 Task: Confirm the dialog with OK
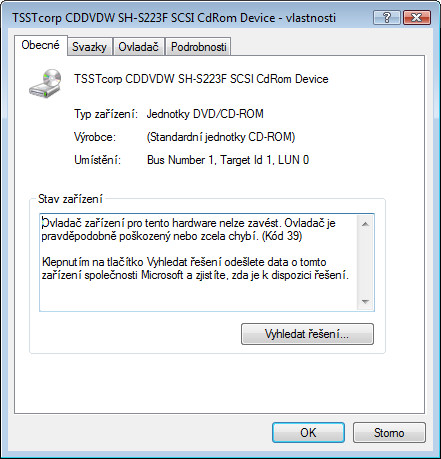pos(308,433)
